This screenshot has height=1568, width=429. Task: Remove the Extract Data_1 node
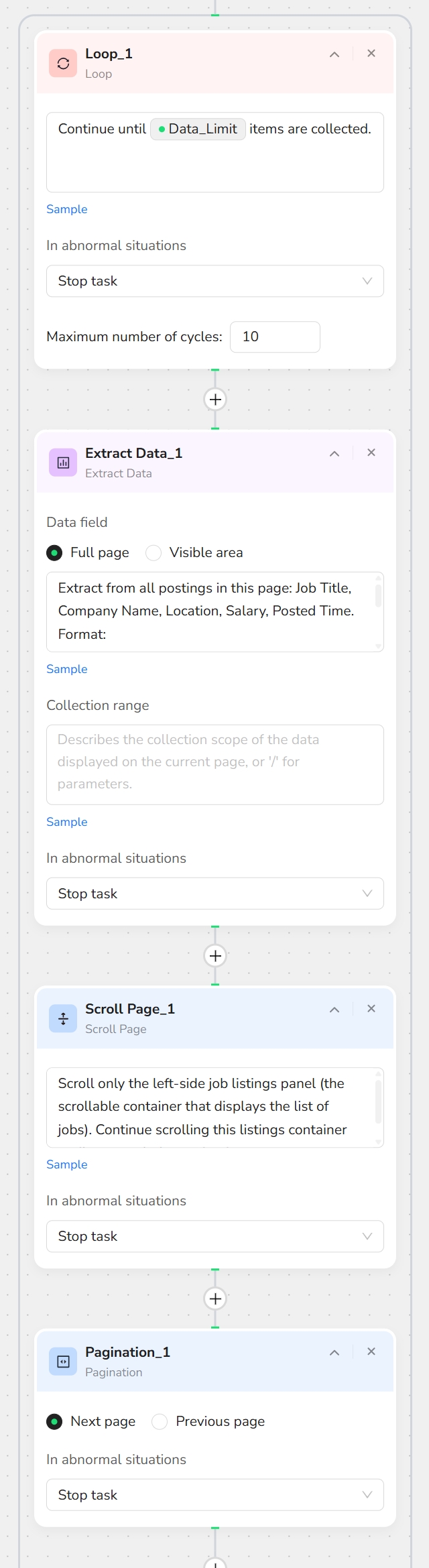coord(371,453)
